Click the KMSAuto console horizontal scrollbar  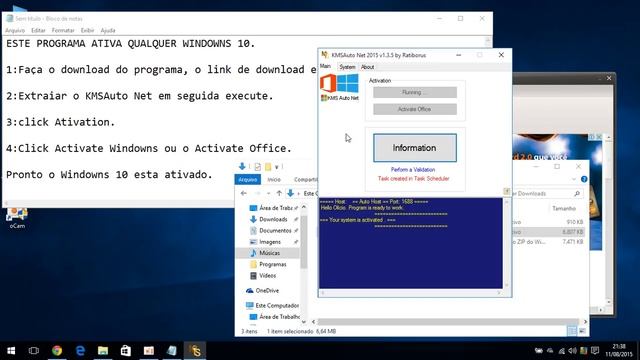pos(411,293)
